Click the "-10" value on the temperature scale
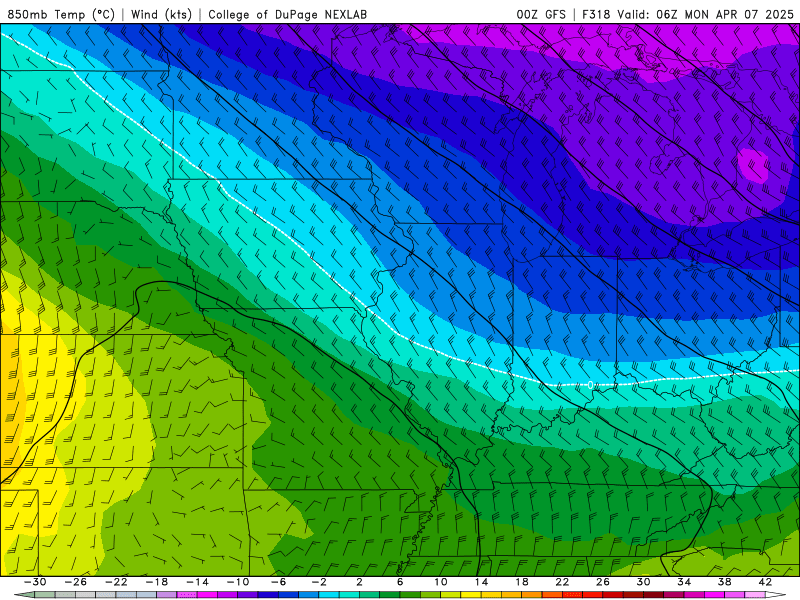Viewport: 800px width, 600px height. pos(238,582)
